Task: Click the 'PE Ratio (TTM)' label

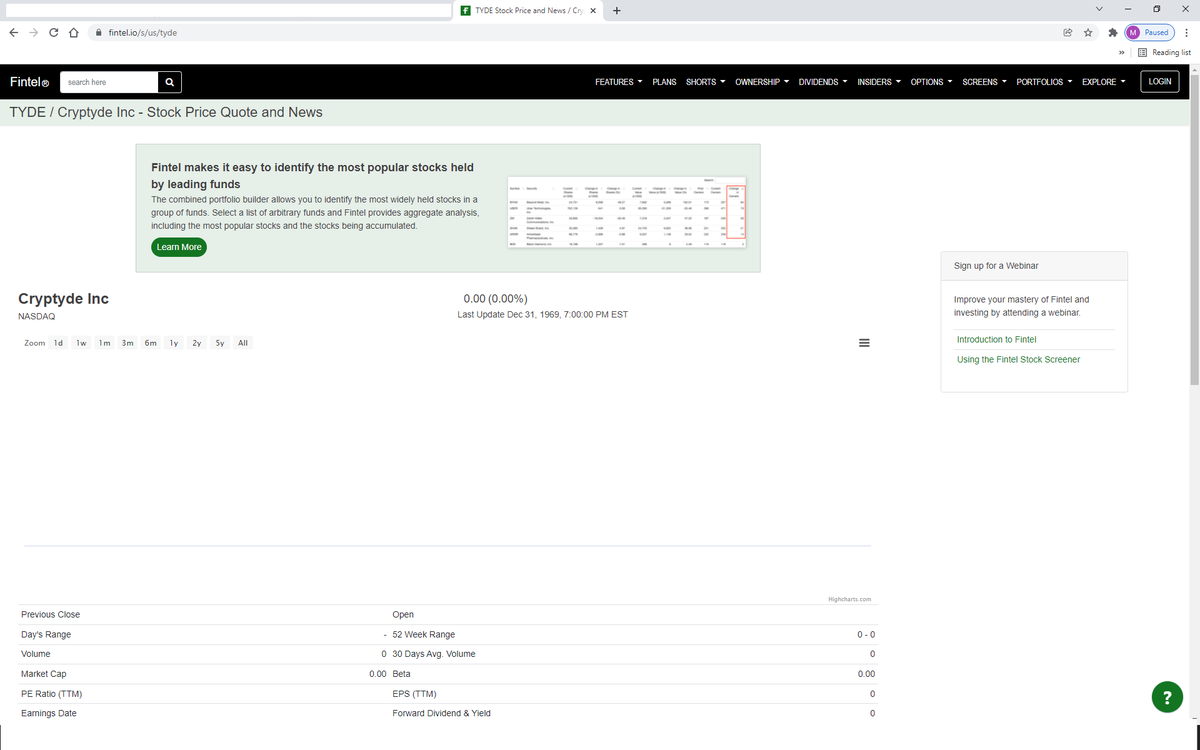Action: click(x=51, y=694)
